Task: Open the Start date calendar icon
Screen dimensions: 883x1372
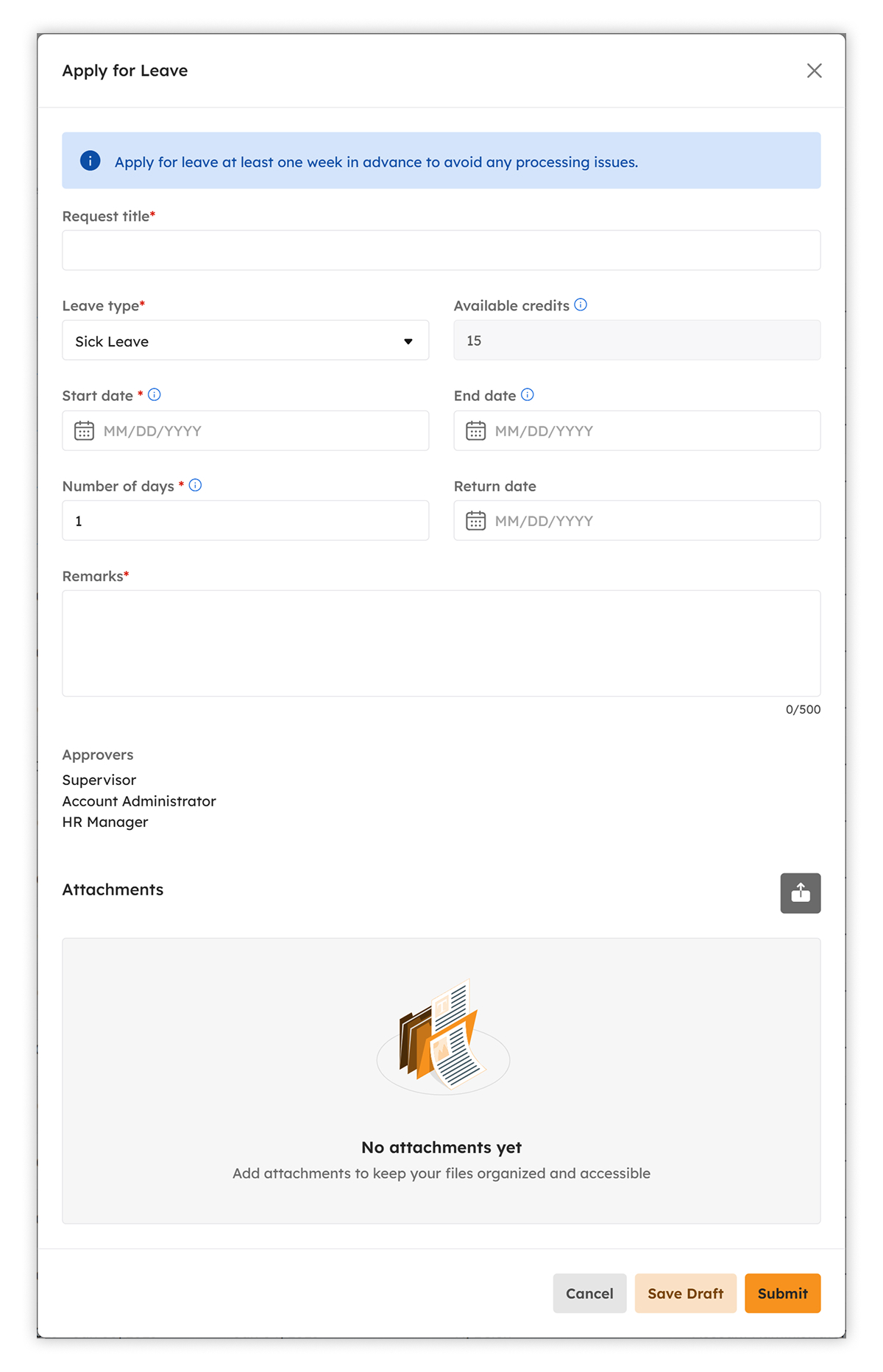Action: 85,431
